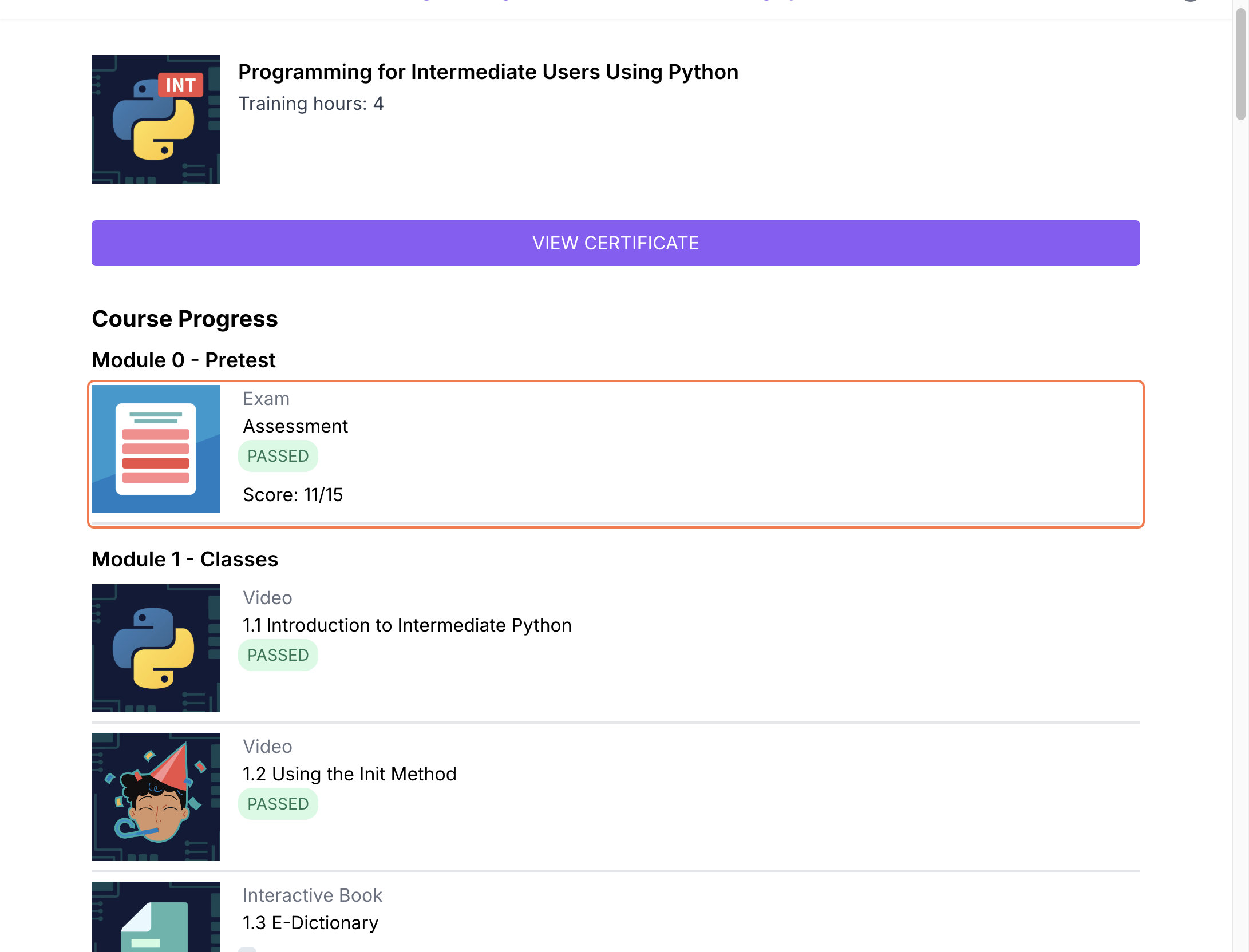Open '1.2 Using the Init Method' video
This screenshot has width=1249, height=952.
[x=349, y=774]
